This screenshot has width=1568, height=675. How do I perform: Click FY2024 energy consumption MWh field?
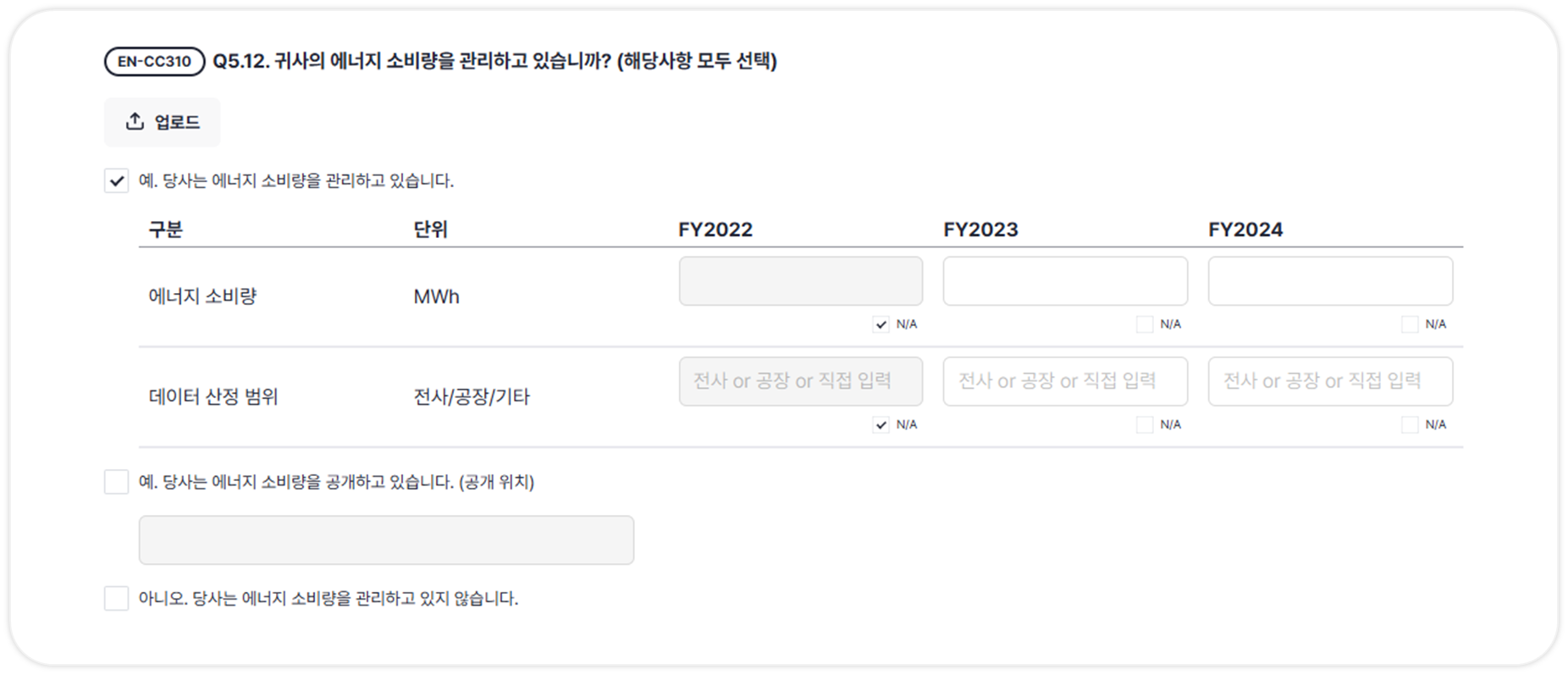(1330, 281)
